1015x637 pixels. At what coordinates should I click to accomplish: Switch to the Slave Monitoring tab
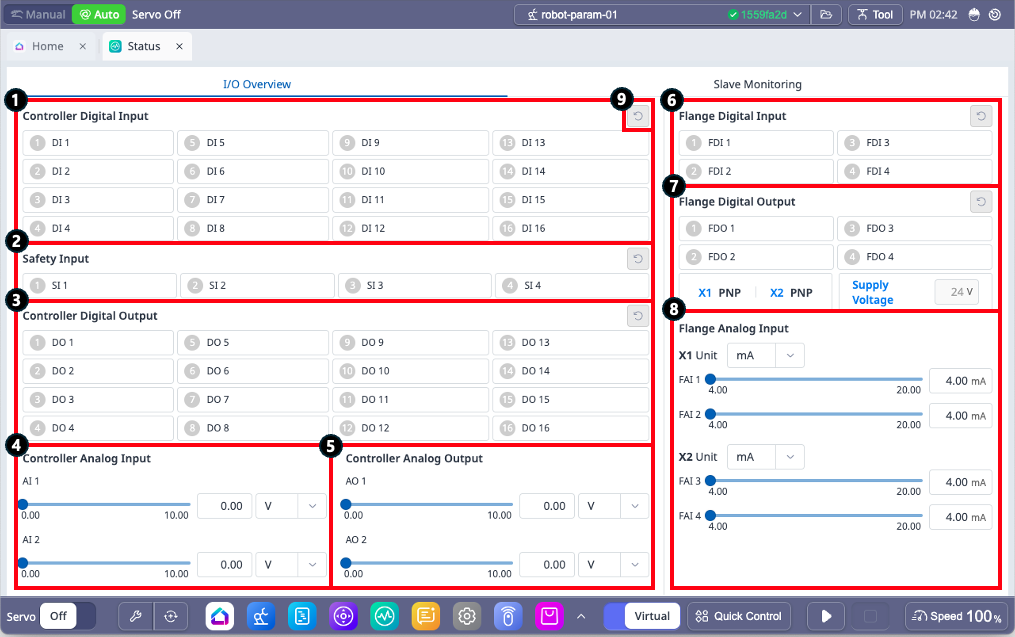pos(757,85)
